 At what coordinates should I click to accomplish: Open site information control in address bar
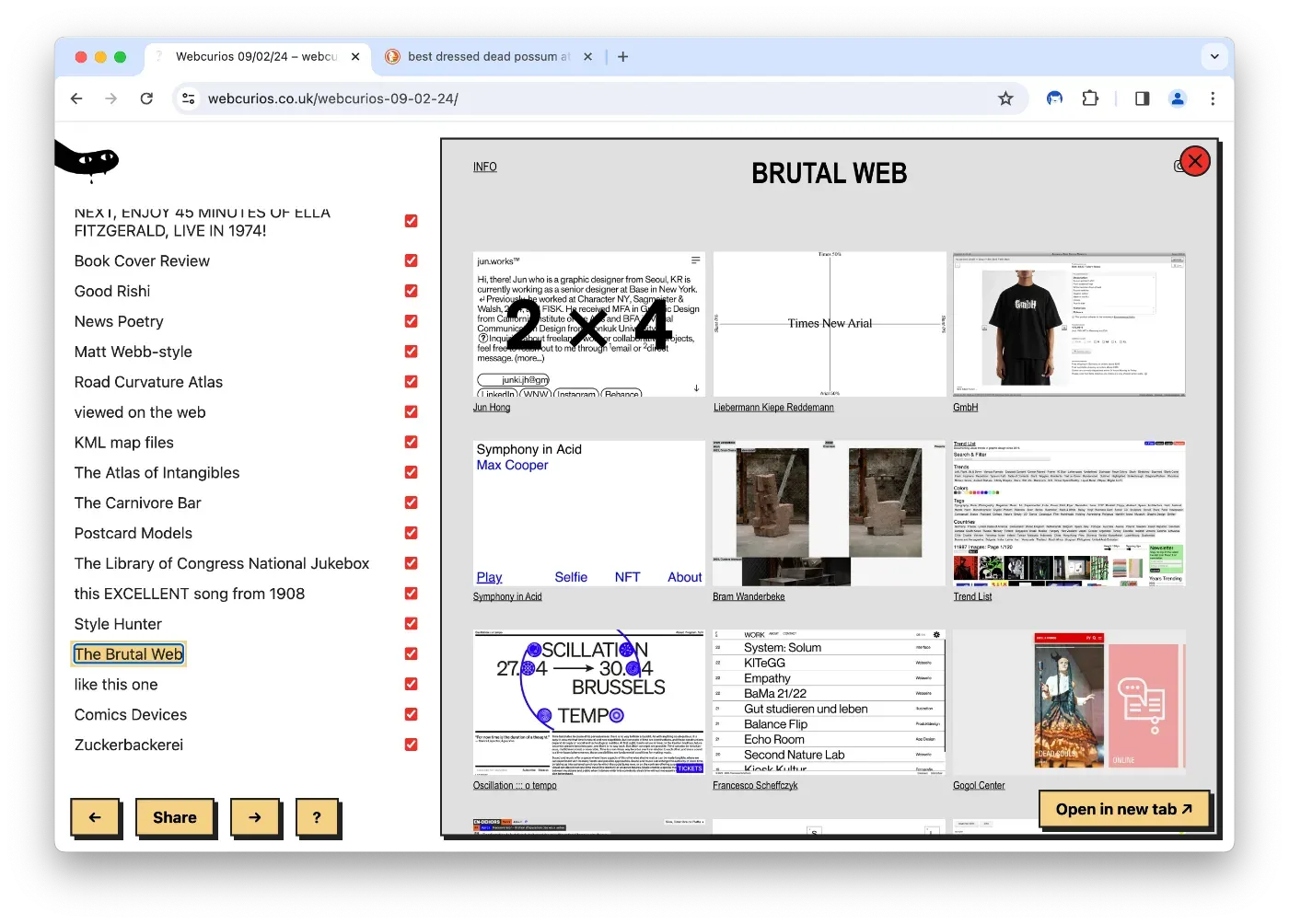(x=189, y=98)
